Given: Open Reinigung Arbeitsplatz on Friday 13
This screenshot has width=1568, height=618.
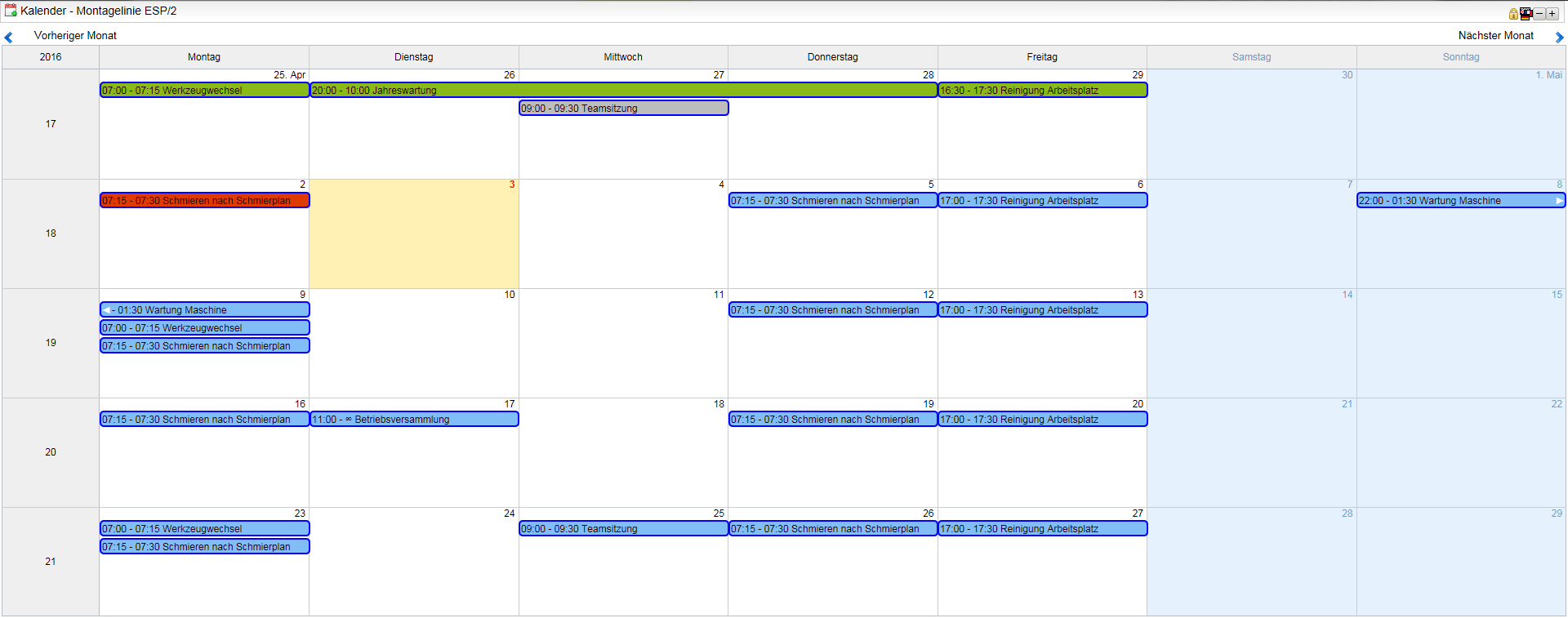Looking at the screenshot, I should [1043, 310].
